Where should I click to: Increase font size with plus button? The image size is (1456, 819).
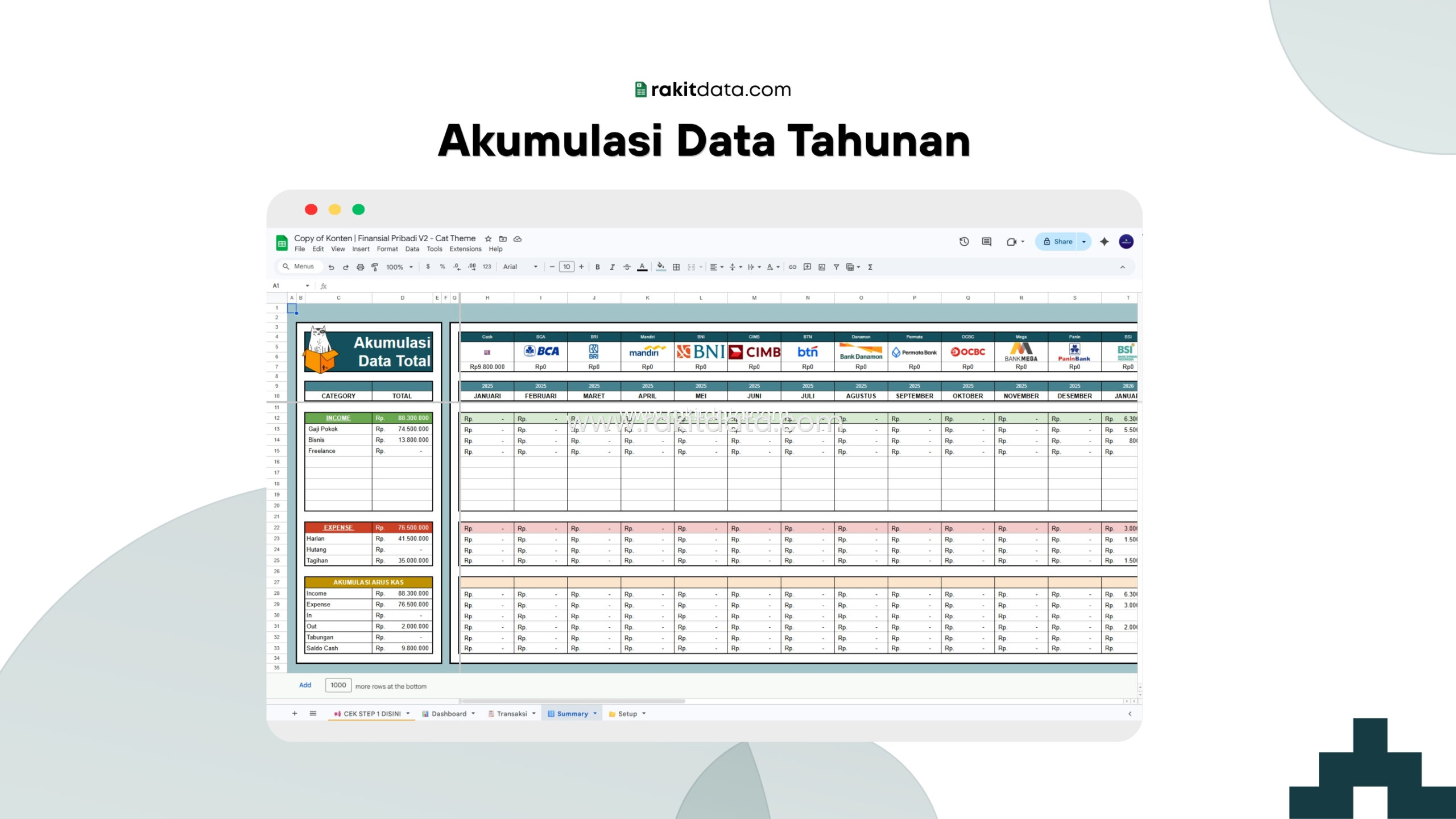(x=581, y=267)
